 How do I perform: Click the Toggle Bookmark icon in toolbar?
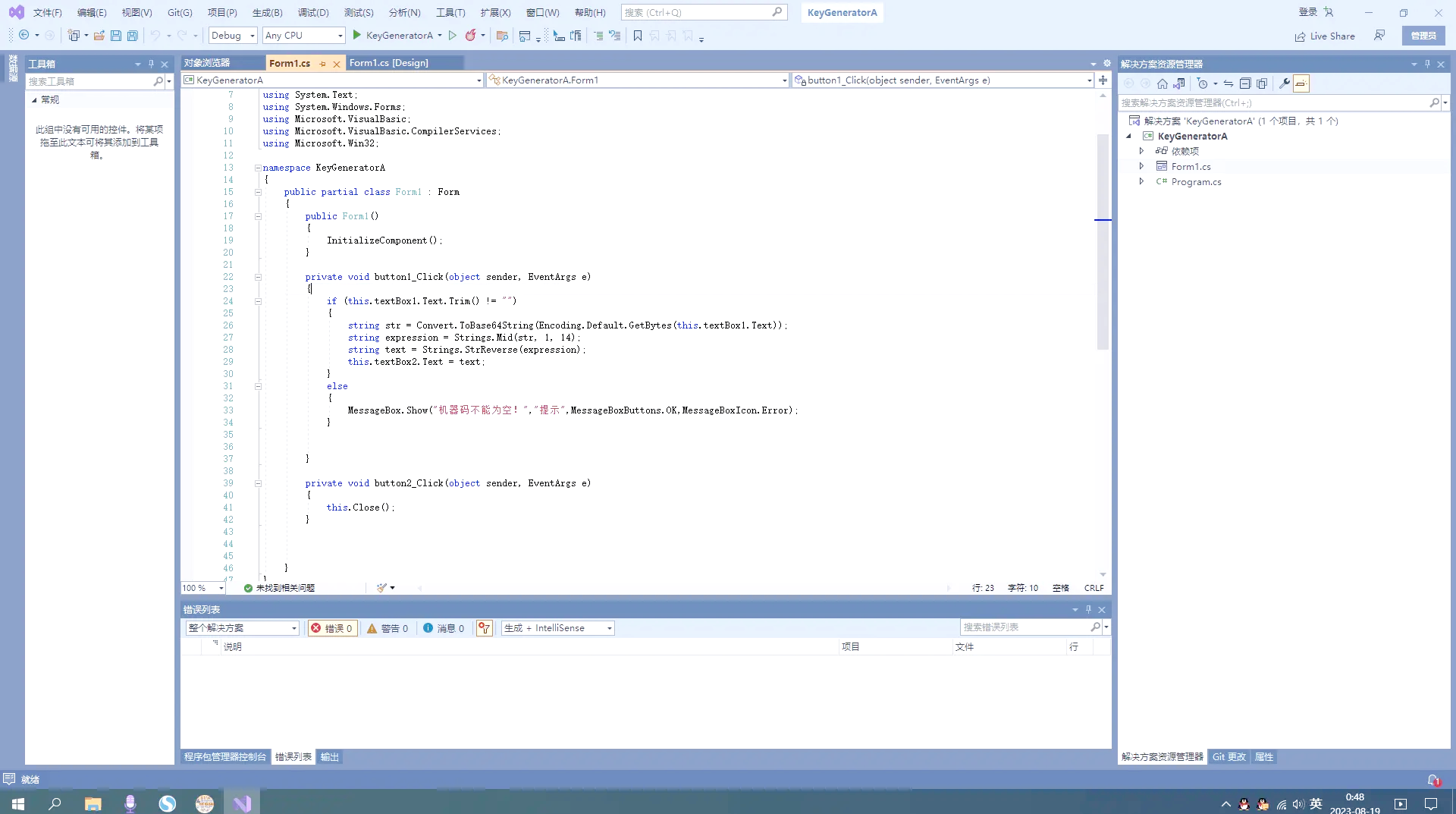[638, 36]
